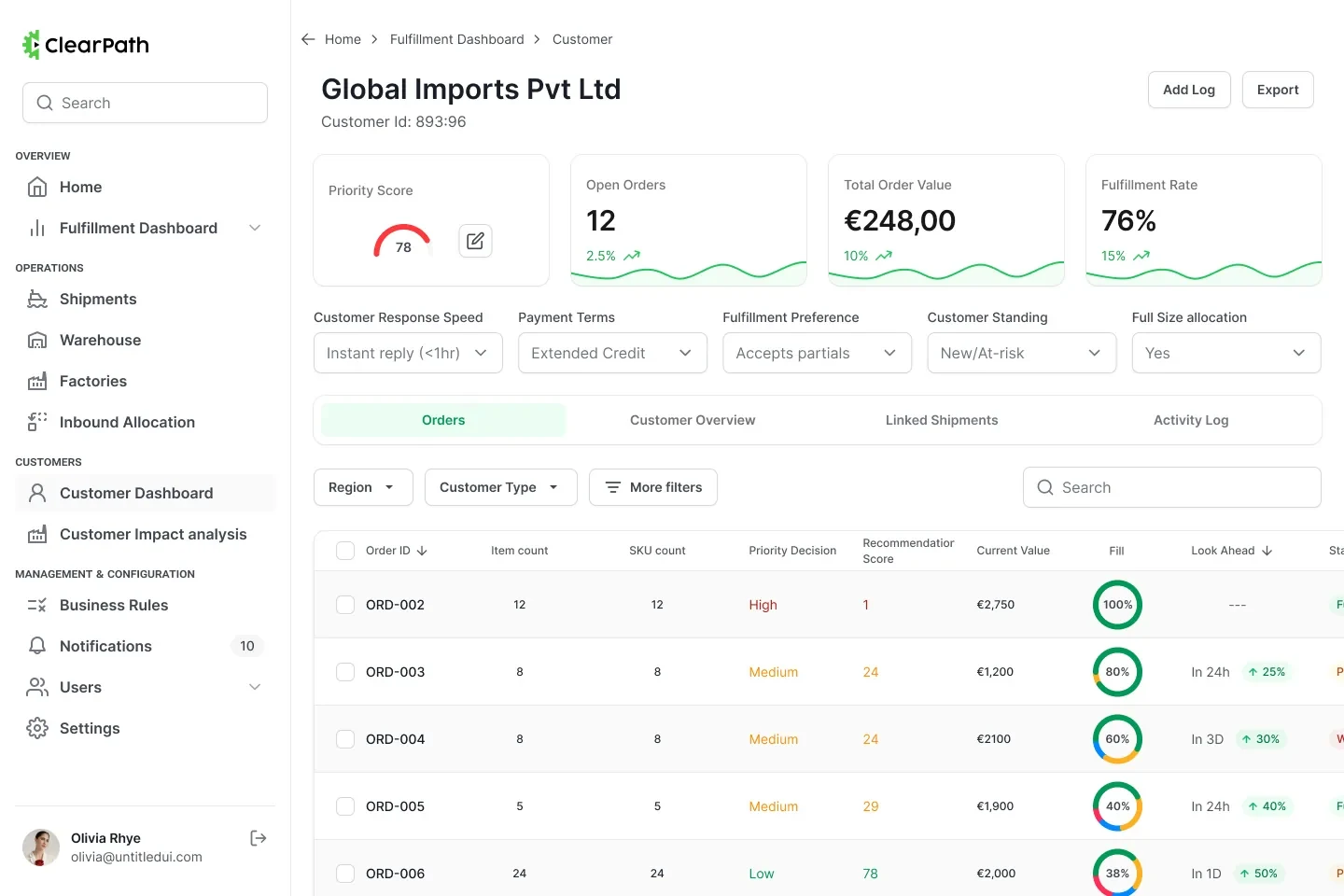The height and width of the screenshot is (896, 1344).
Task: Edit the Priority Score with pencil icon
Action: [x=475, y=241]
